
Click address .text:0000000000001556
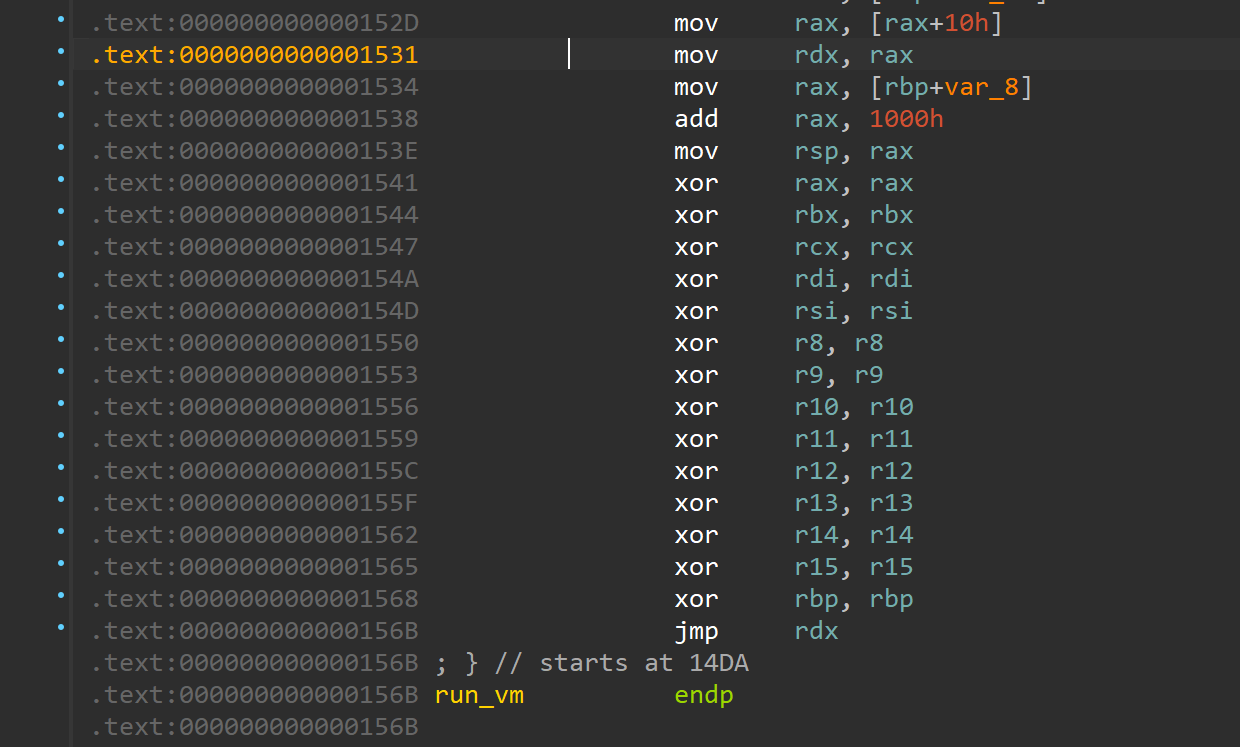pos(254,407)
